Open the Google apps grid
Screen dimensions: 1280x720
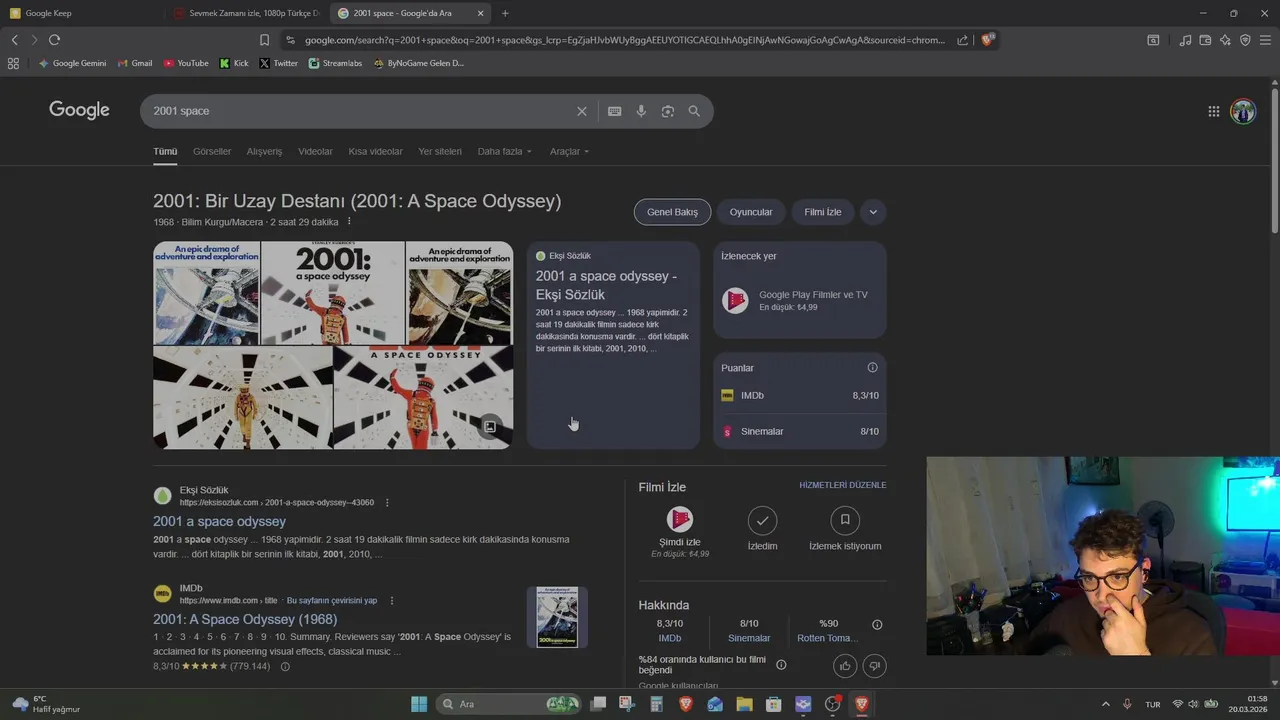point(1213,111)
